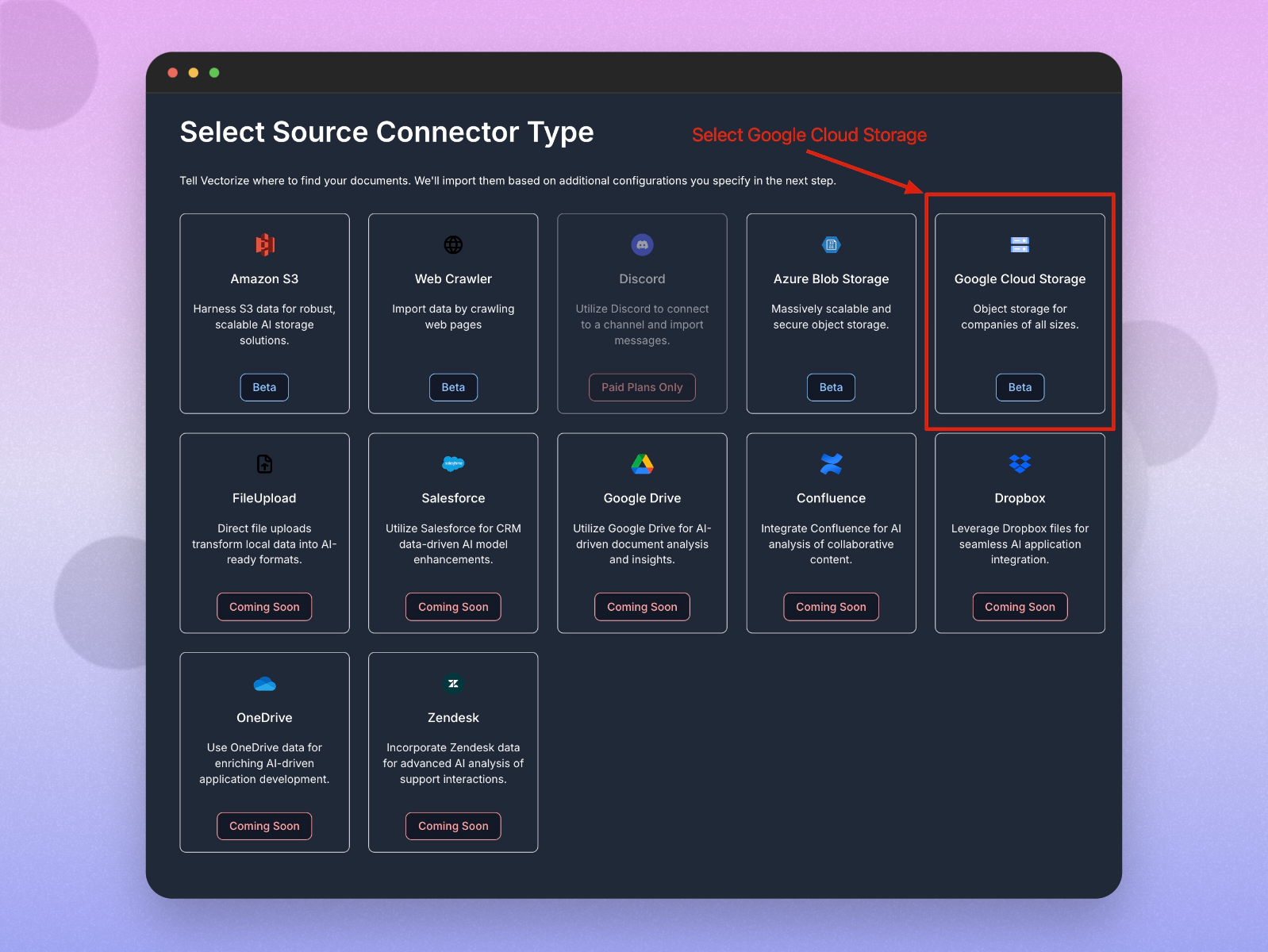Click 'Utilize Discord to connect' description
This screenshot has width=1268, height=952.
(x=642, y=324)
